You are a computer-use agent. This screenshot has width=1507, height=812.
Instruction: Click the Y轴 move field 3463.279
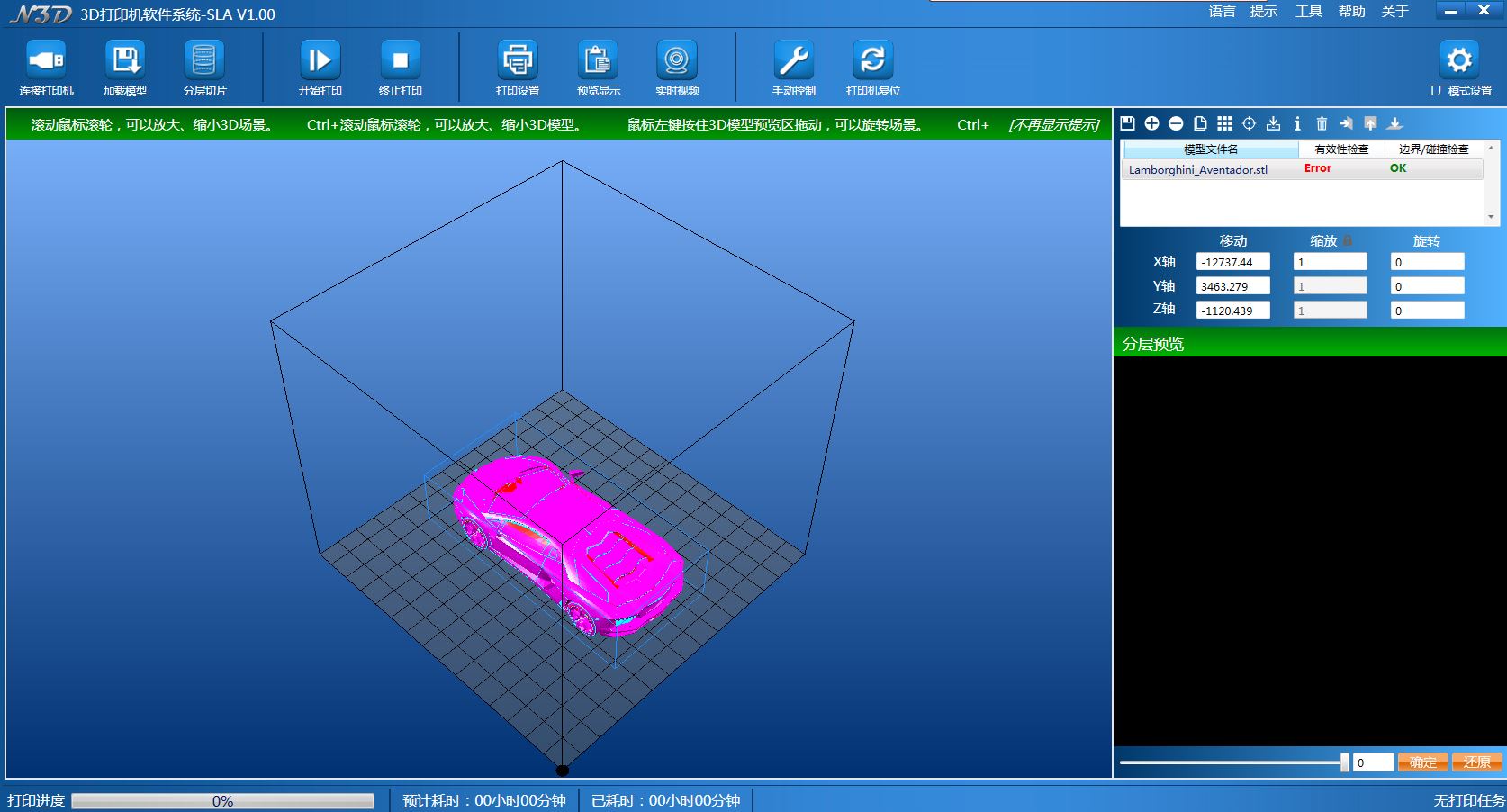pyautogui.click(x=1232, y=286)
